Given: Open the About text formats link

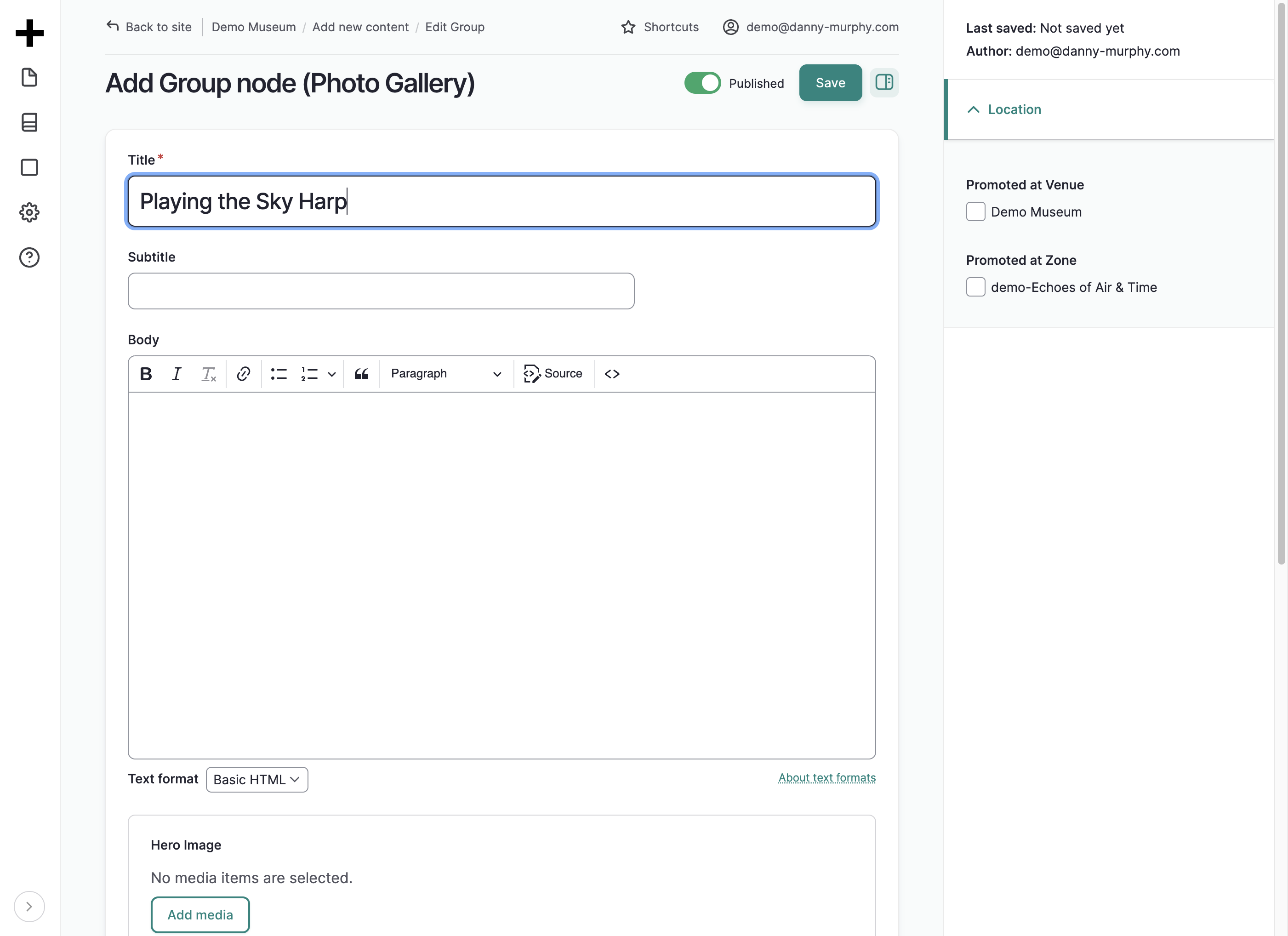Looking at the screenshot, I should 827,777.
